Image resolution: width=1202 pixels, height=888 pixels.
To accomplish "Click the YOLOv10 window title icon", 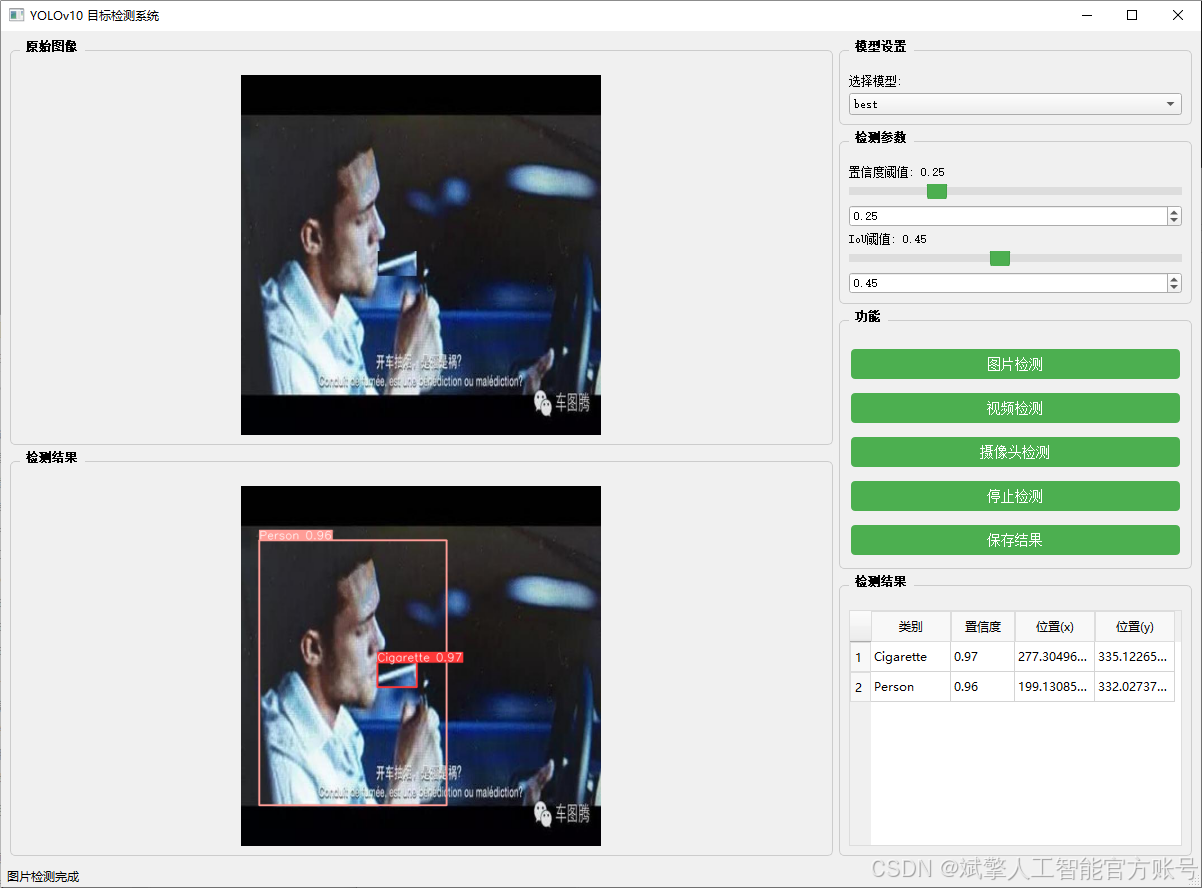I will click(x=16, y=15).
